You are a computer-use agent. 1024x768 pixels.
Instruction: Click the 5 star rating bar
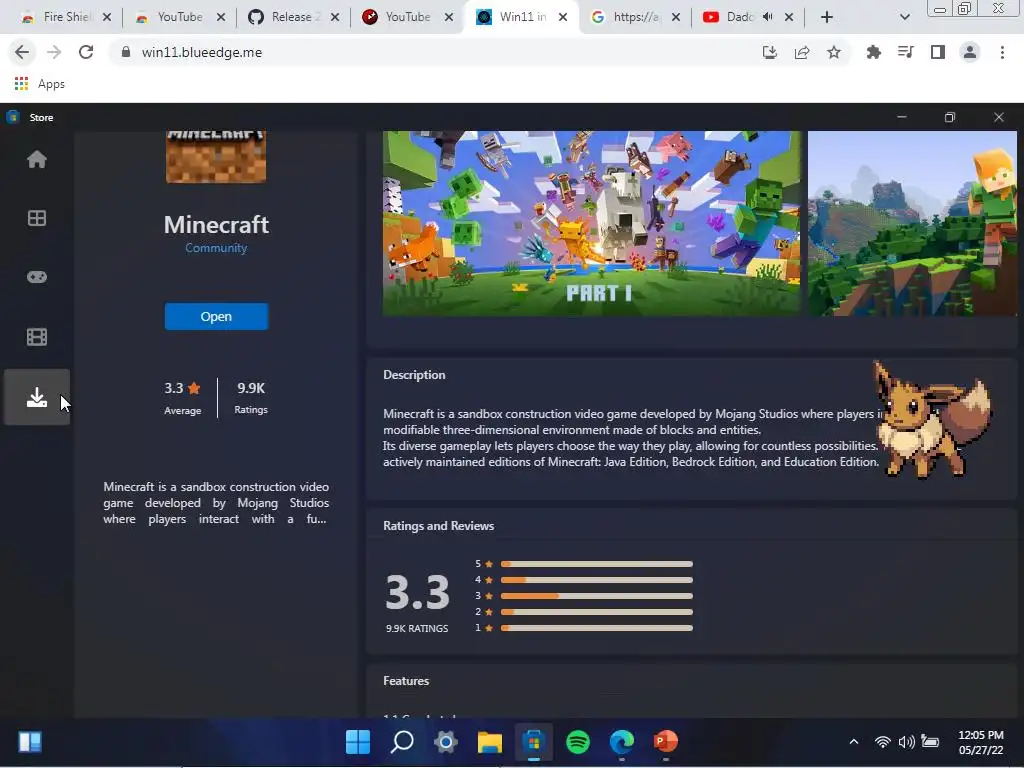pos(596,564)
